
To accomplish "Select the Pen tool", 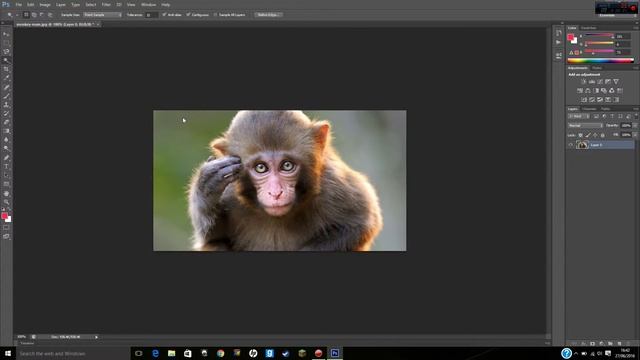I will pyautogui.click(x=6, y=158).
